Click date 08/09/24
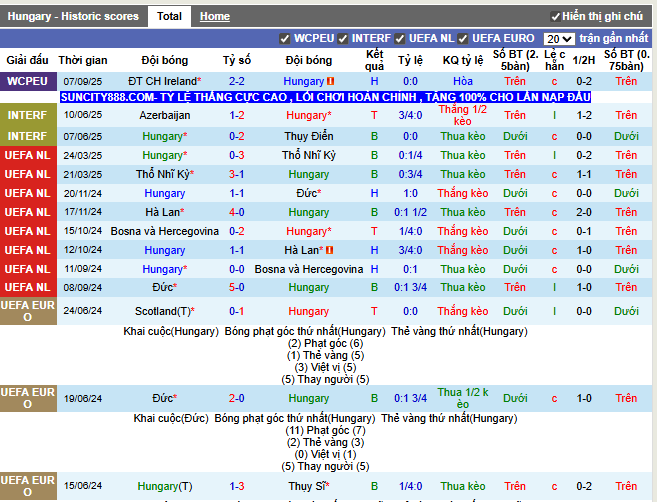Image resolution: width=657 pixels, height=502 pixels. [x=83, y=287]
